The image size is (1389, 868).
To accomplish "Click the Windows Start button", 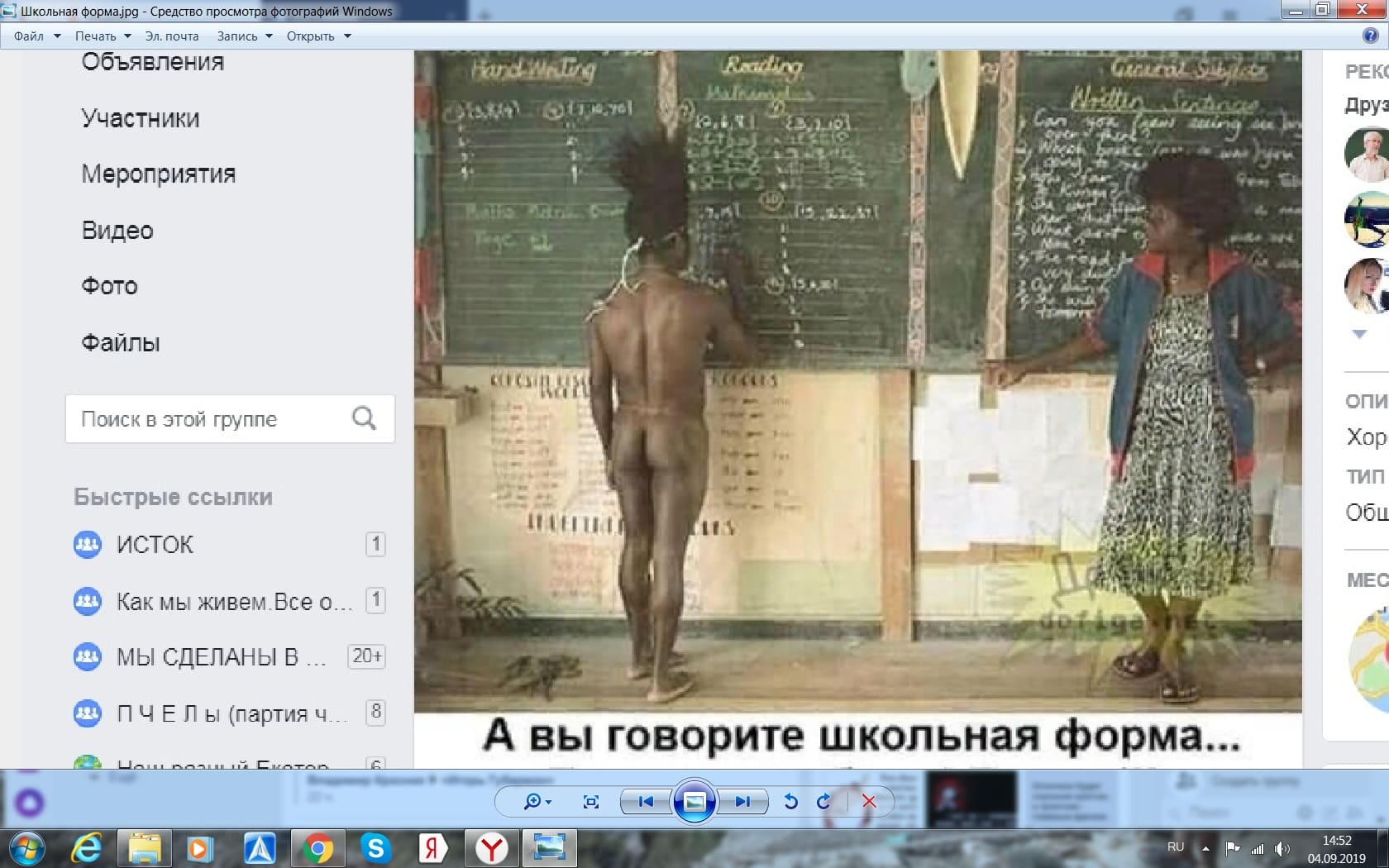I will [x=26, y=848].
